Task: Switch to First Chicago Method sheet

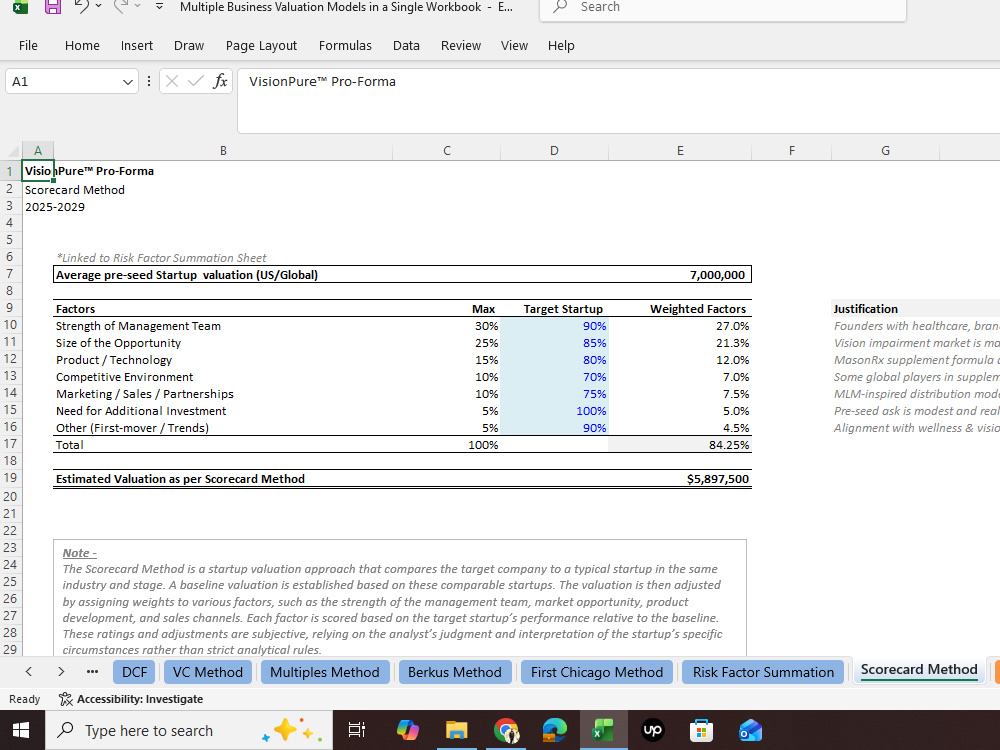Action: coord(597,672)
